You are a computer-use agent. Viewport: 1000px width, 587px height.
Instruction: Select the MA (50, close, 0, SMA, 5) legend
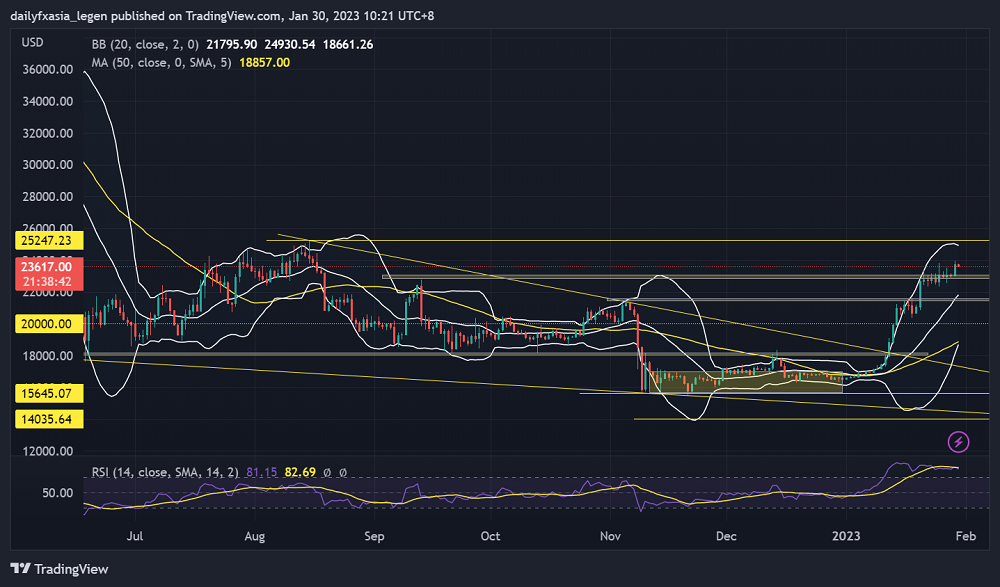pyautogui.click(x=161, y=63)
